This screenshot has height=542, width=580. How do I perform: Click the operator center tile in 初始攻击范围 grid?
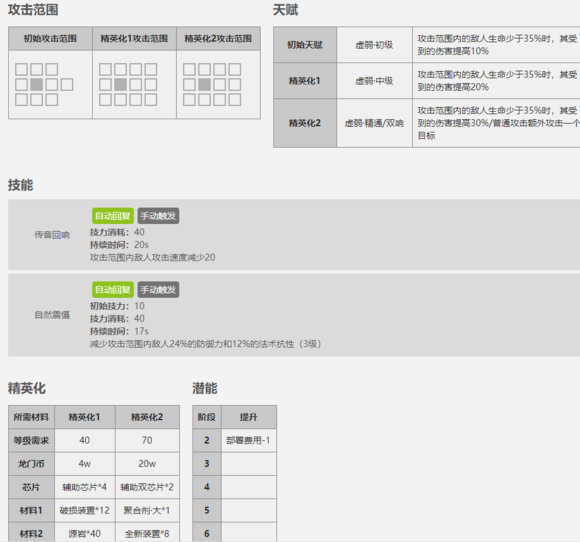pyautogui.click(x=37, y=84)
